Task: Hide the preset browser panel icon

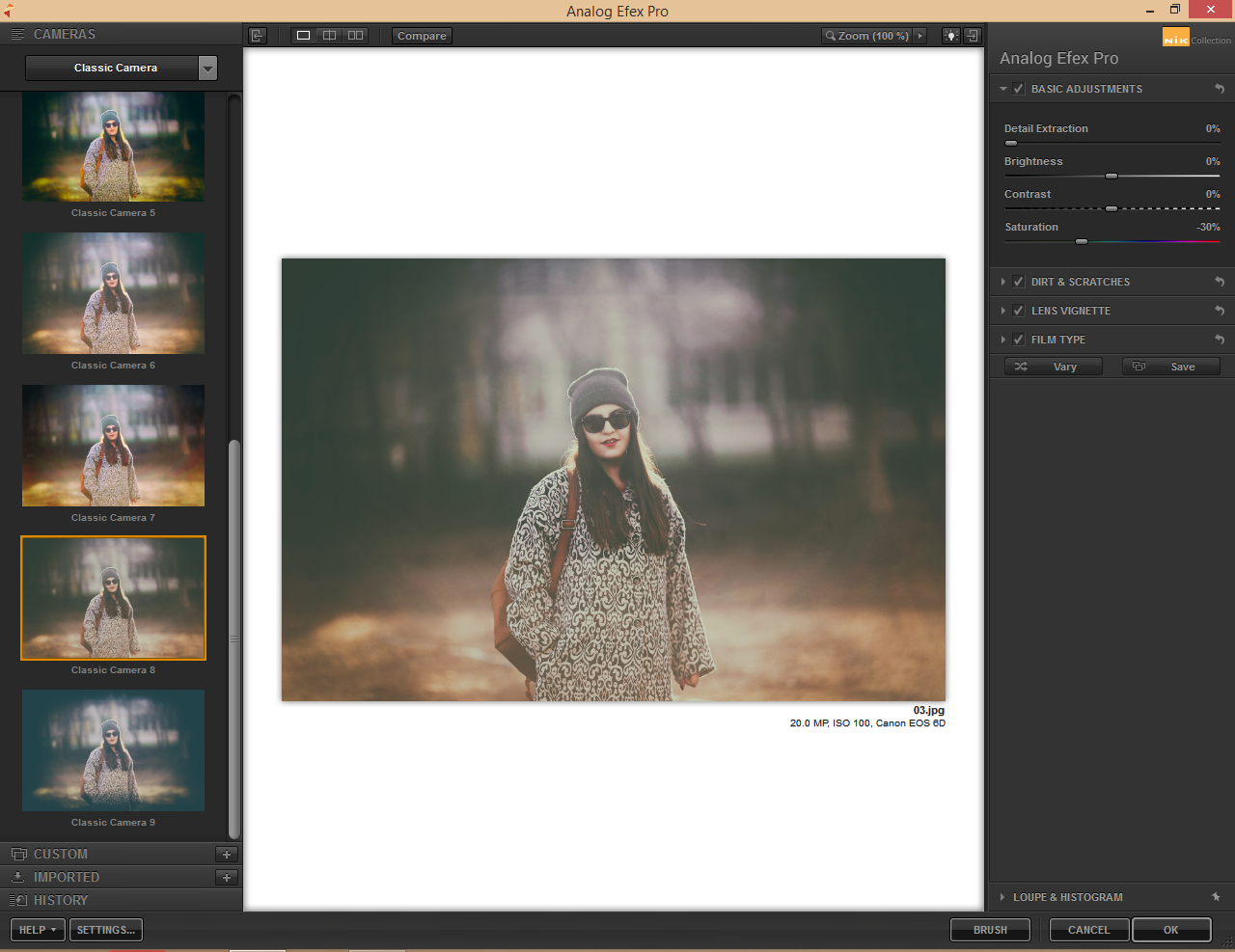Action: pyautogui.click(x=258, y=36)
